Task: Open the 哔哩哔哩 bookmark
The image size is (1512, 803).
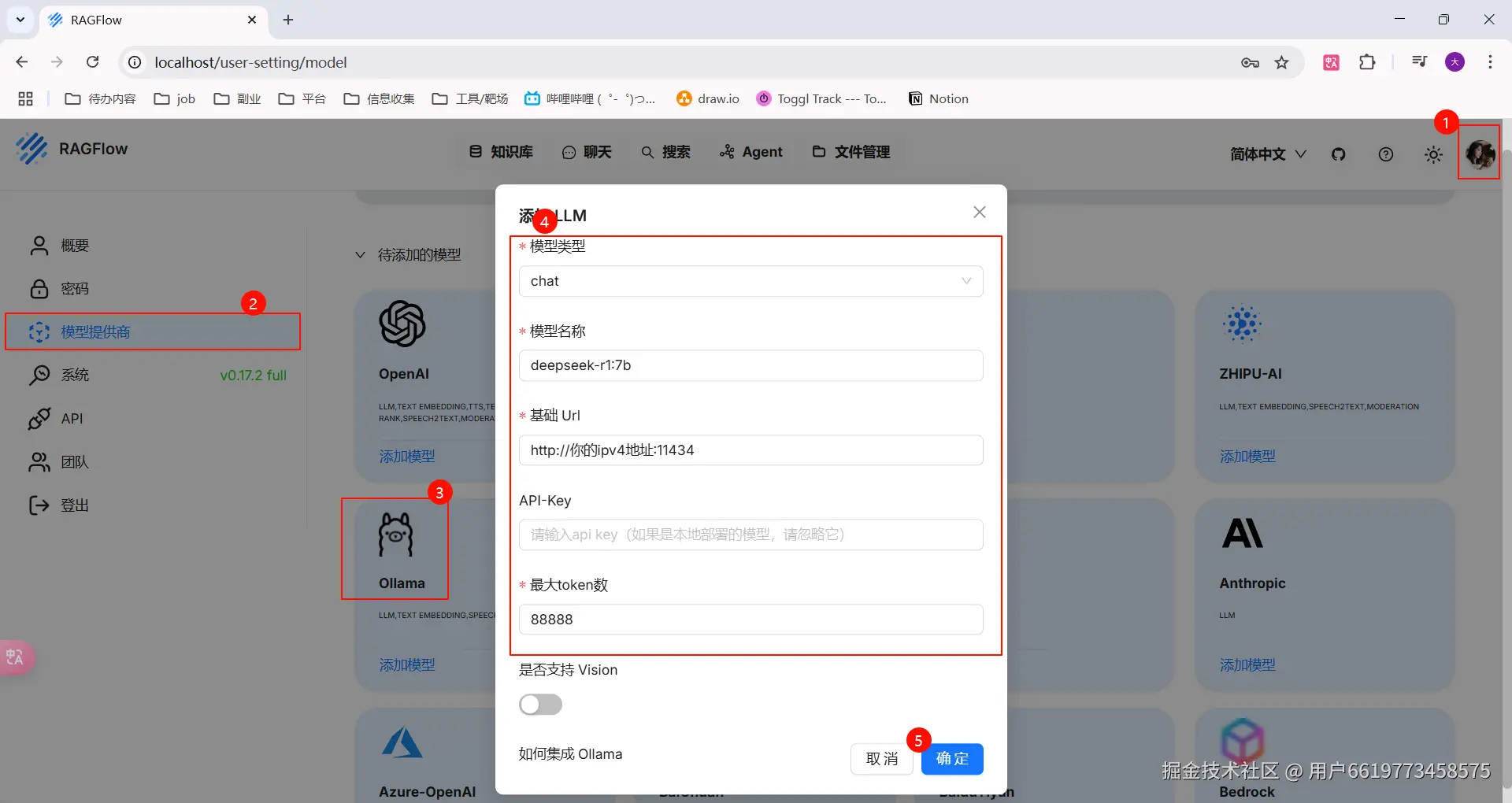Action: tap(590, 98)
